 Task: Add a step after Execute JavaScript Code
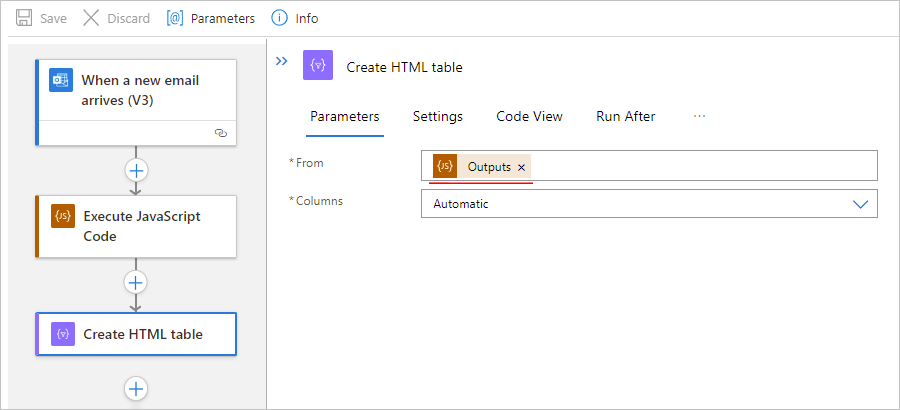point(137,282)
